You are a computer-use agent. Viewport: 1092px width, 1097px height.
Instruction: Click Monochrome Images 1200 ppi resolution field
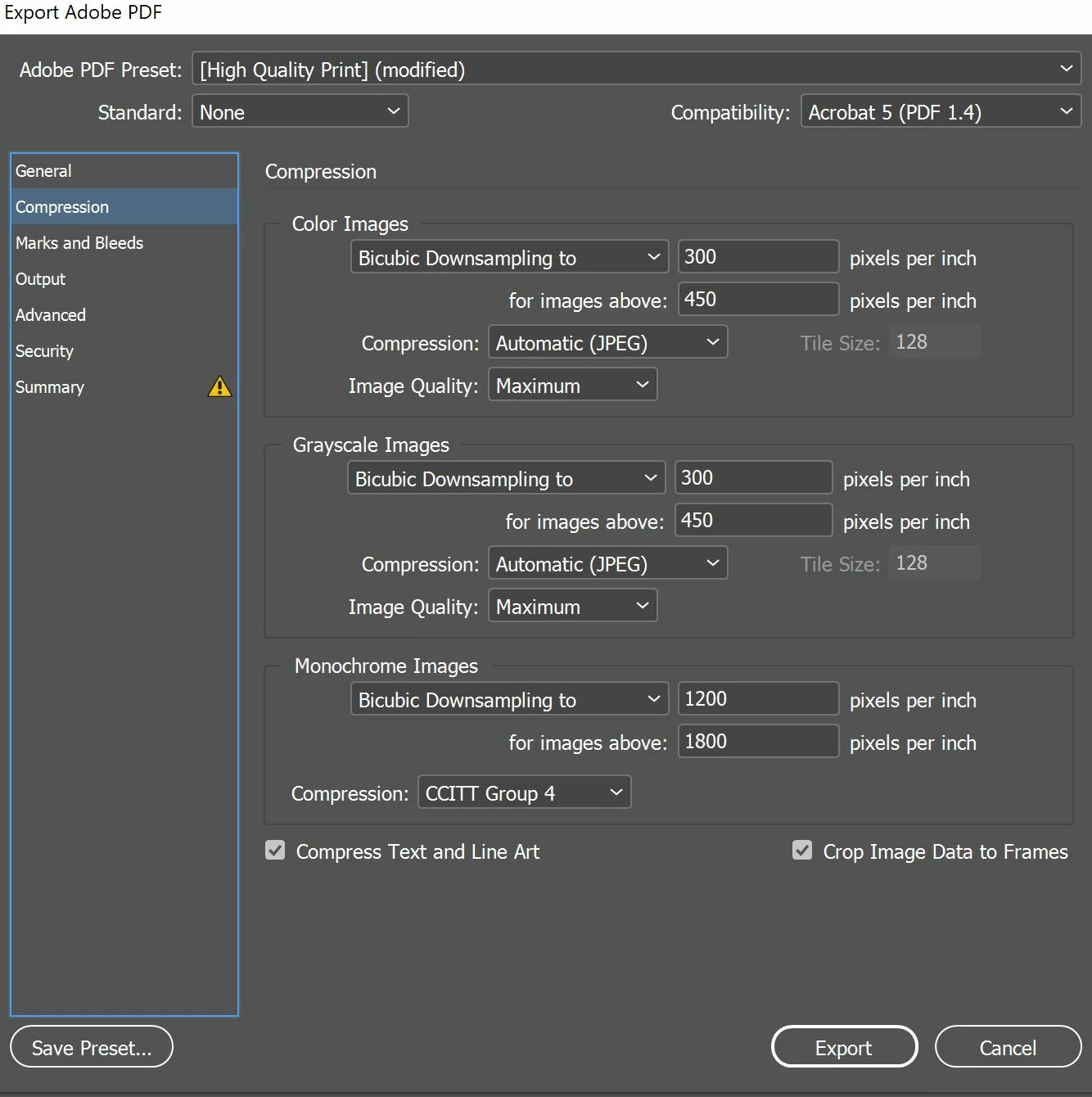pyautogui.click(x=758, y=698)
